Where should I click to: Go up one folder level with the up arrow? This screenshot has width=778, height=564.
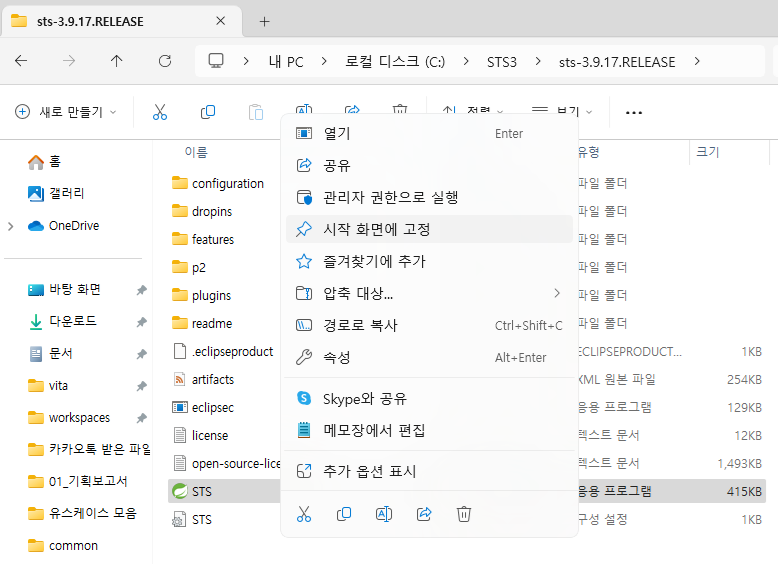point(117,61)
